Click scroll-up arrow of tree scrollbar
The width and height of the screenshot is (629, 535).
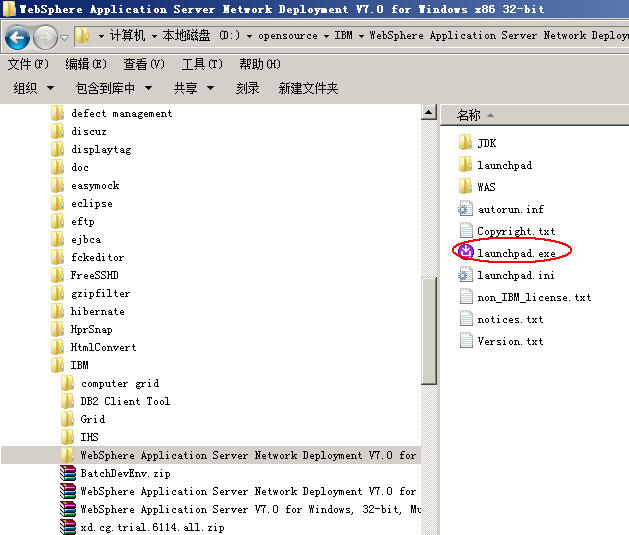coord(428,112)
